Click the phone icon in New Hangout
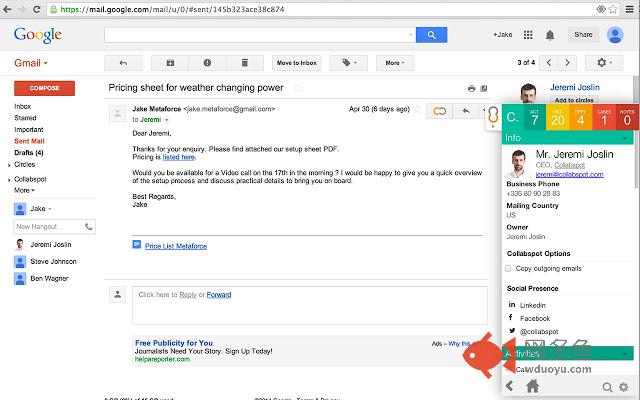The image size is (640, 400). click(x=88, y=227)
